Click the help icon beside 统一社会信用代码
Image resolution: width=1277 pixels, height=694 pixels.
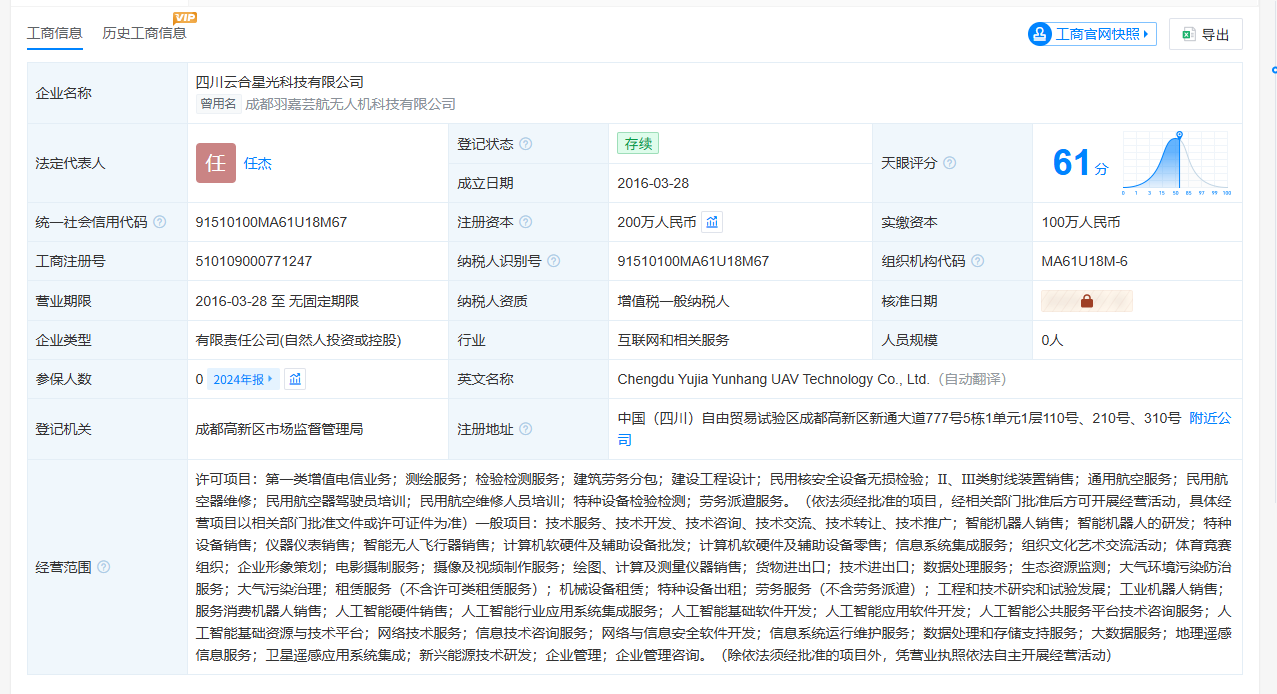[x=160, y=222]
